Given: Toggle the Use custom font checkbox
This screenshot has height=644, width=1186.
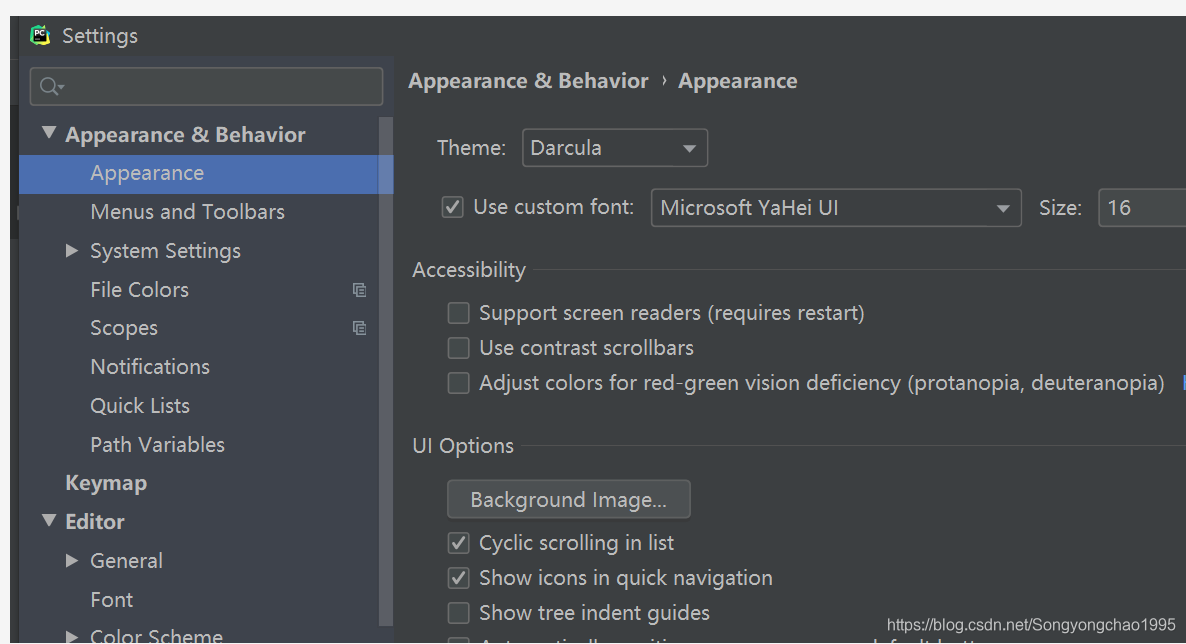Looking at the screenshot, I should 453,208.
